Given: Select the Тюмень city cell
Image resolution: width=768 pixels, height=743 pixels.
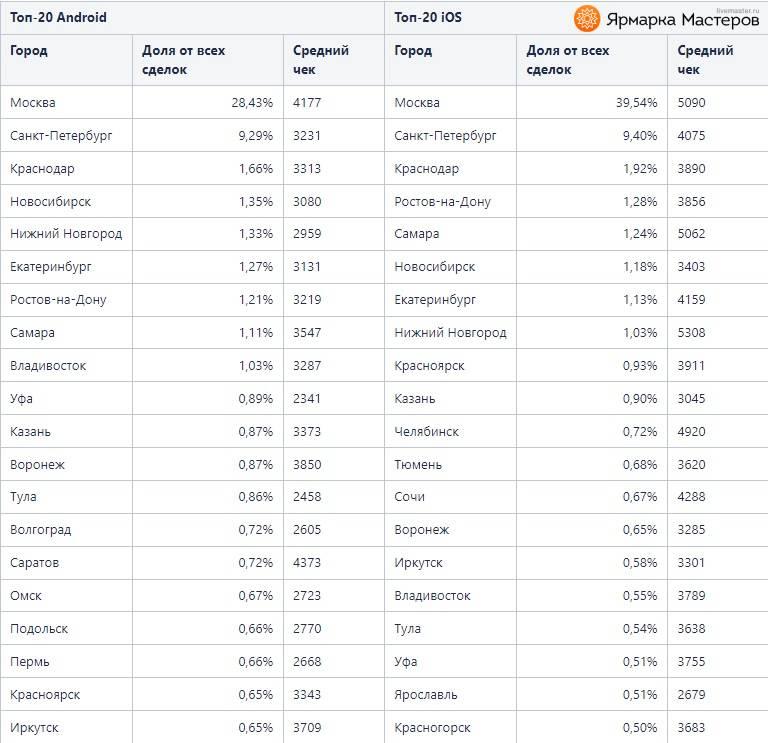Looking at the screenshot, I should (418, 464).
